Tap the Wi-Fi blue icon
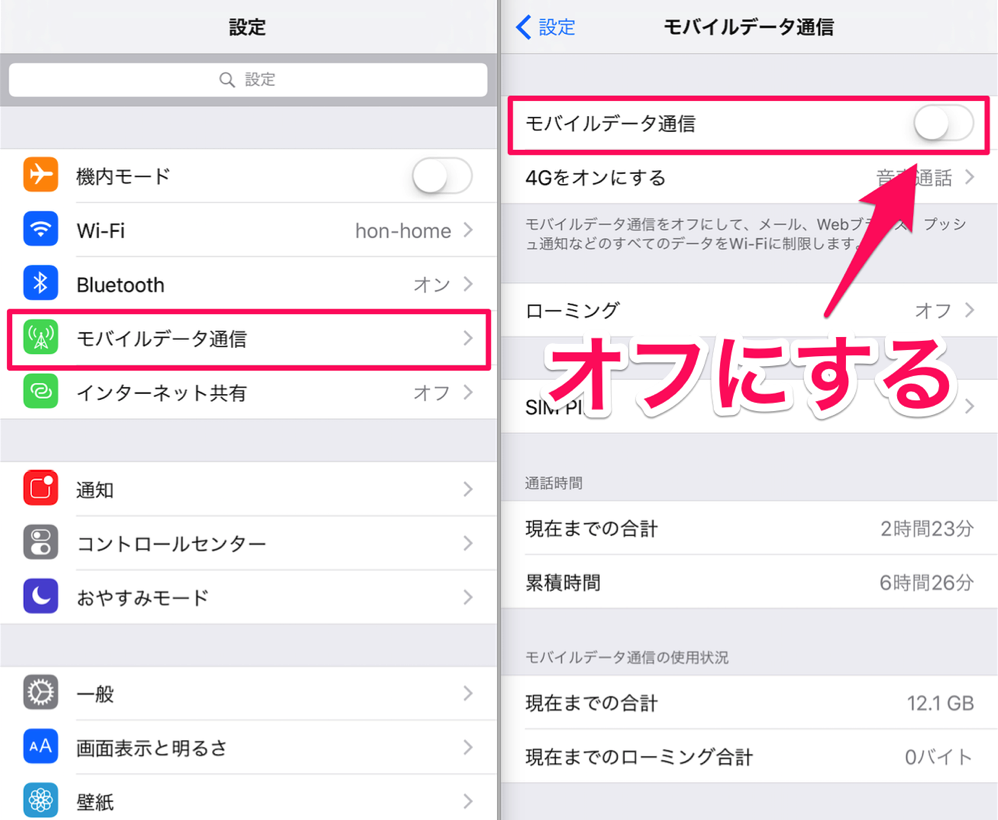Image resolution: width=998 pixels, height=820 pixels. point(41,229)
